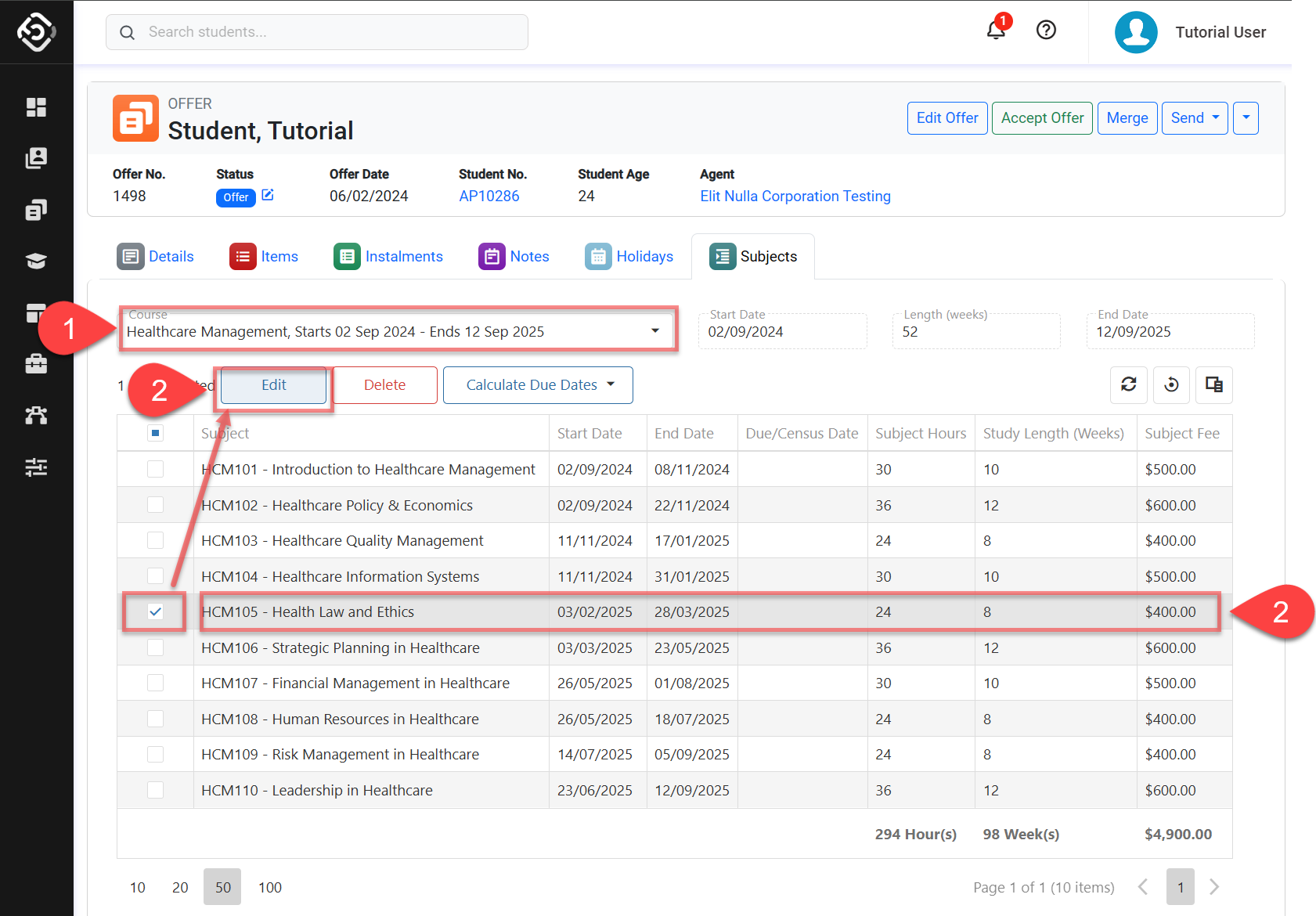Image resolution: width=1316 pixels, height=916 pixels.
Task: Click page number 1 button
Action: point(1180,887)
